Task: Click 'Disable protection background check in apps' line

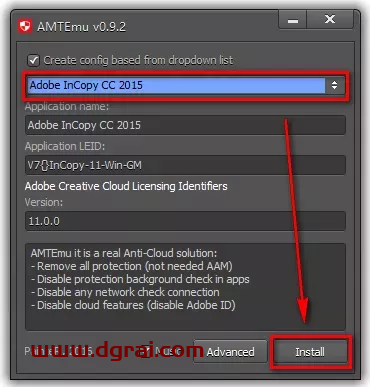Action: coord(140,279)
